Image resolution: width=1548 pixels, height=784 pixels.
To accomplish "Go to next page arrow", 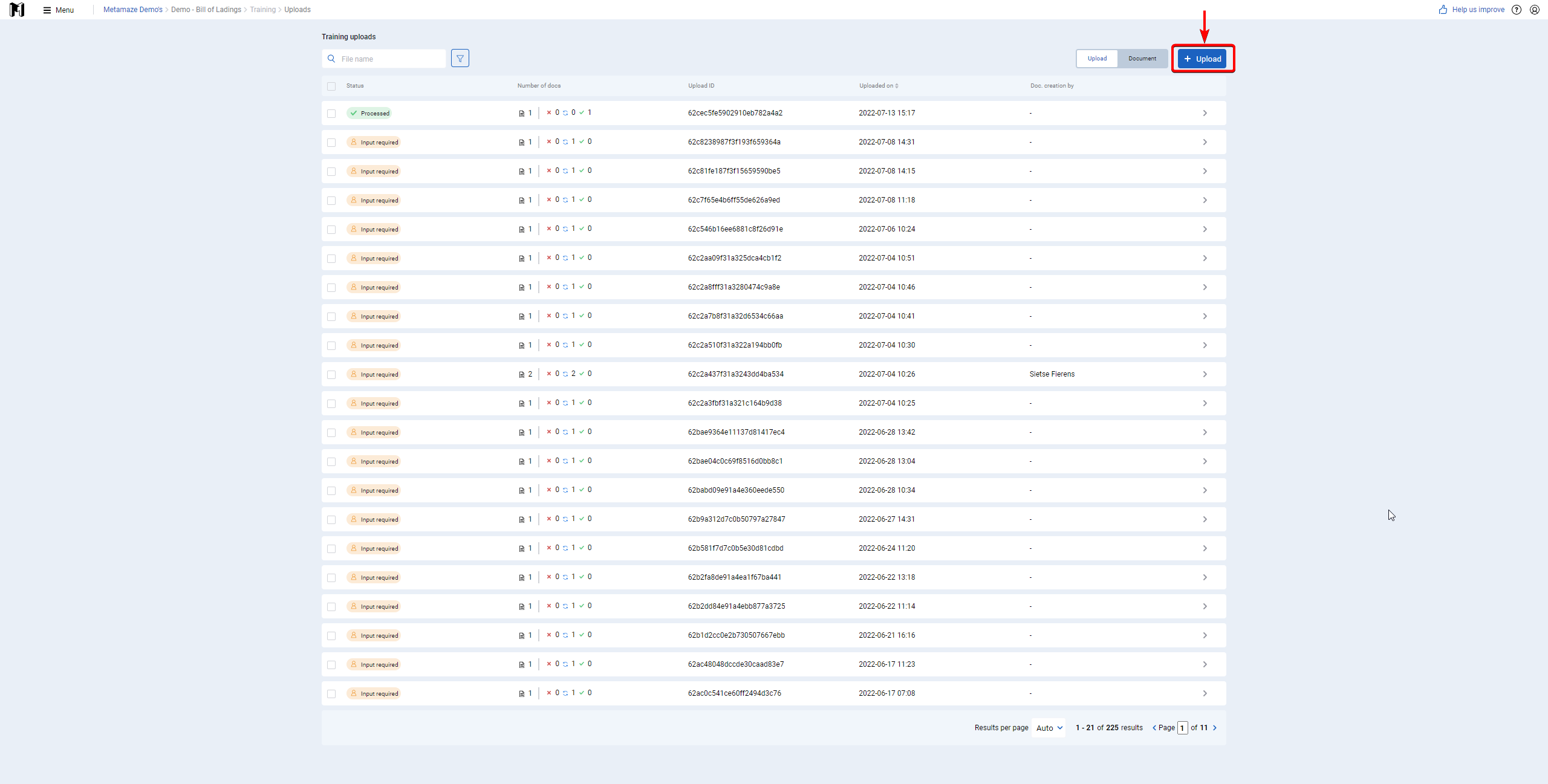I will tap(1215, 728).
